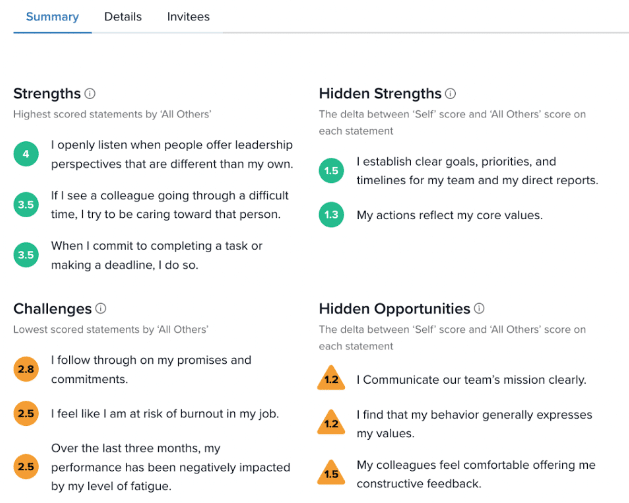Click the info icon next to Strengths

[90, 94]
